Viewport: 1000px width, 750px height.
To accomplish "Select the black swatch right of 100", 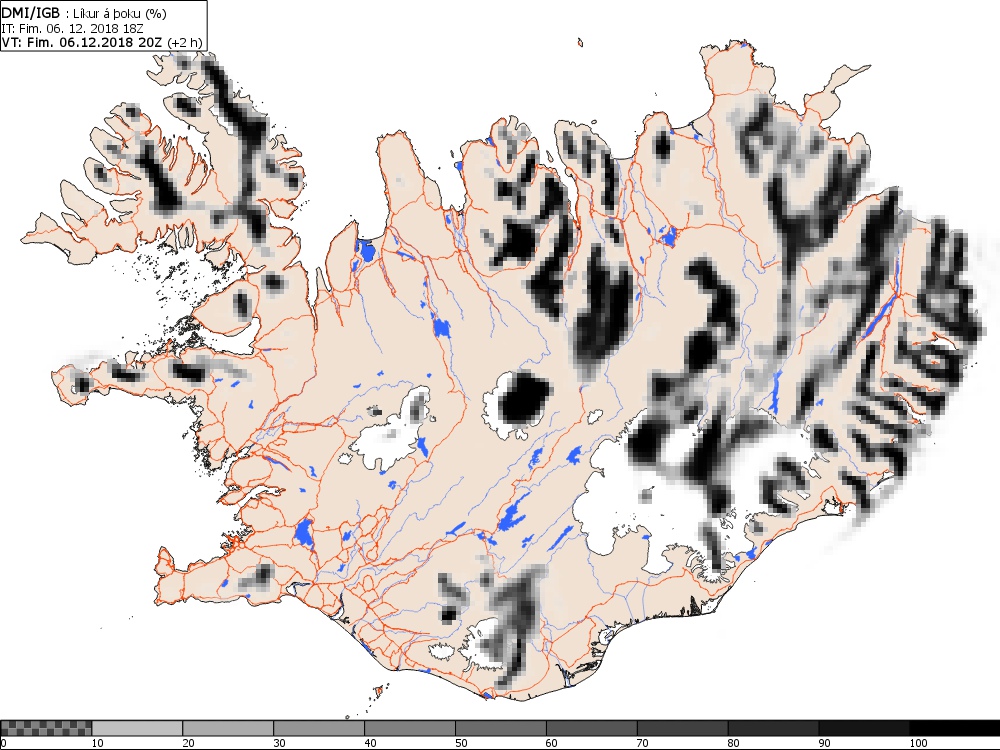I will (x=955, y=728).
